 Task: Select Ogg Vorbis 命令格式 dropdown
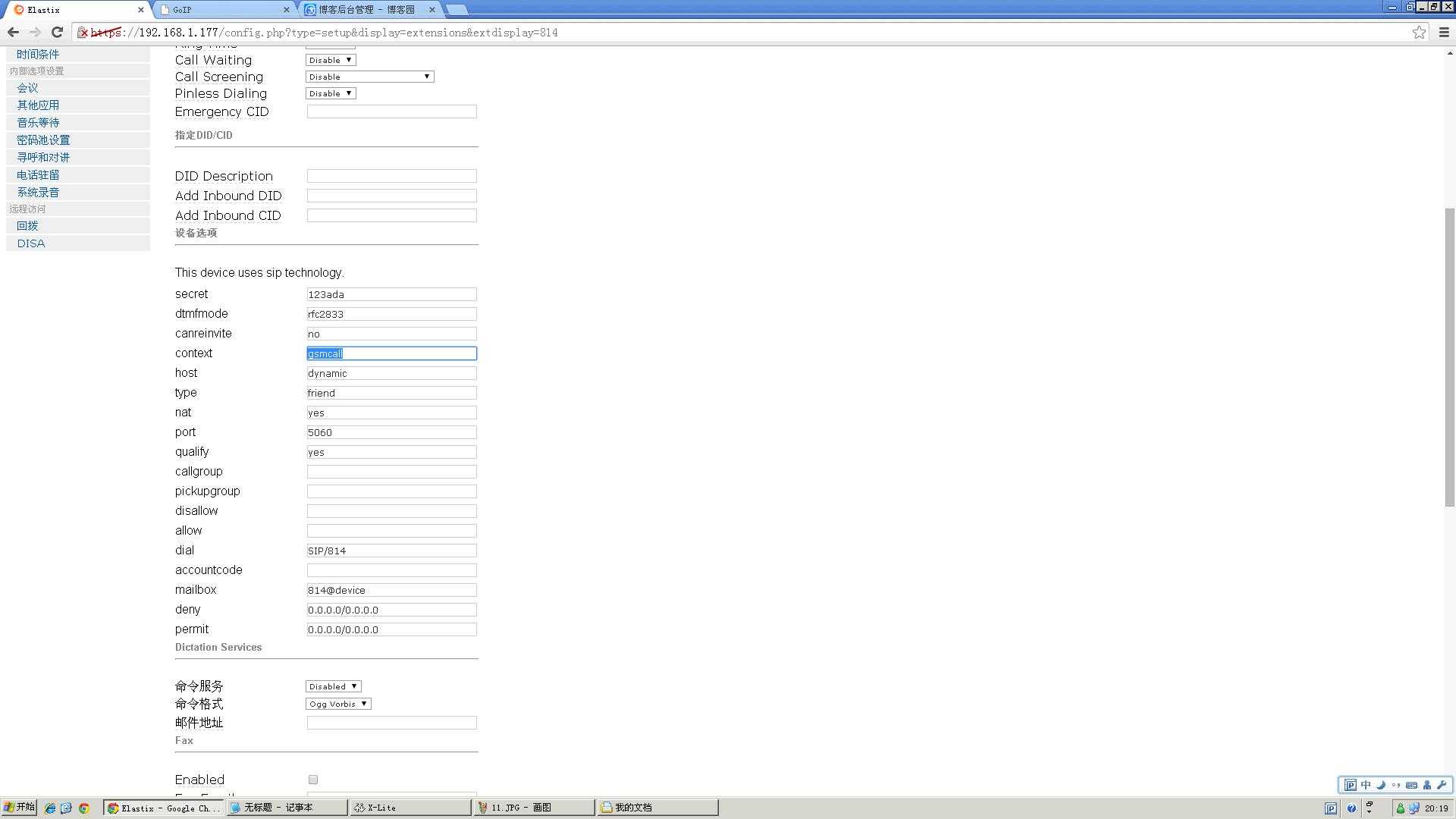(337, 703)
